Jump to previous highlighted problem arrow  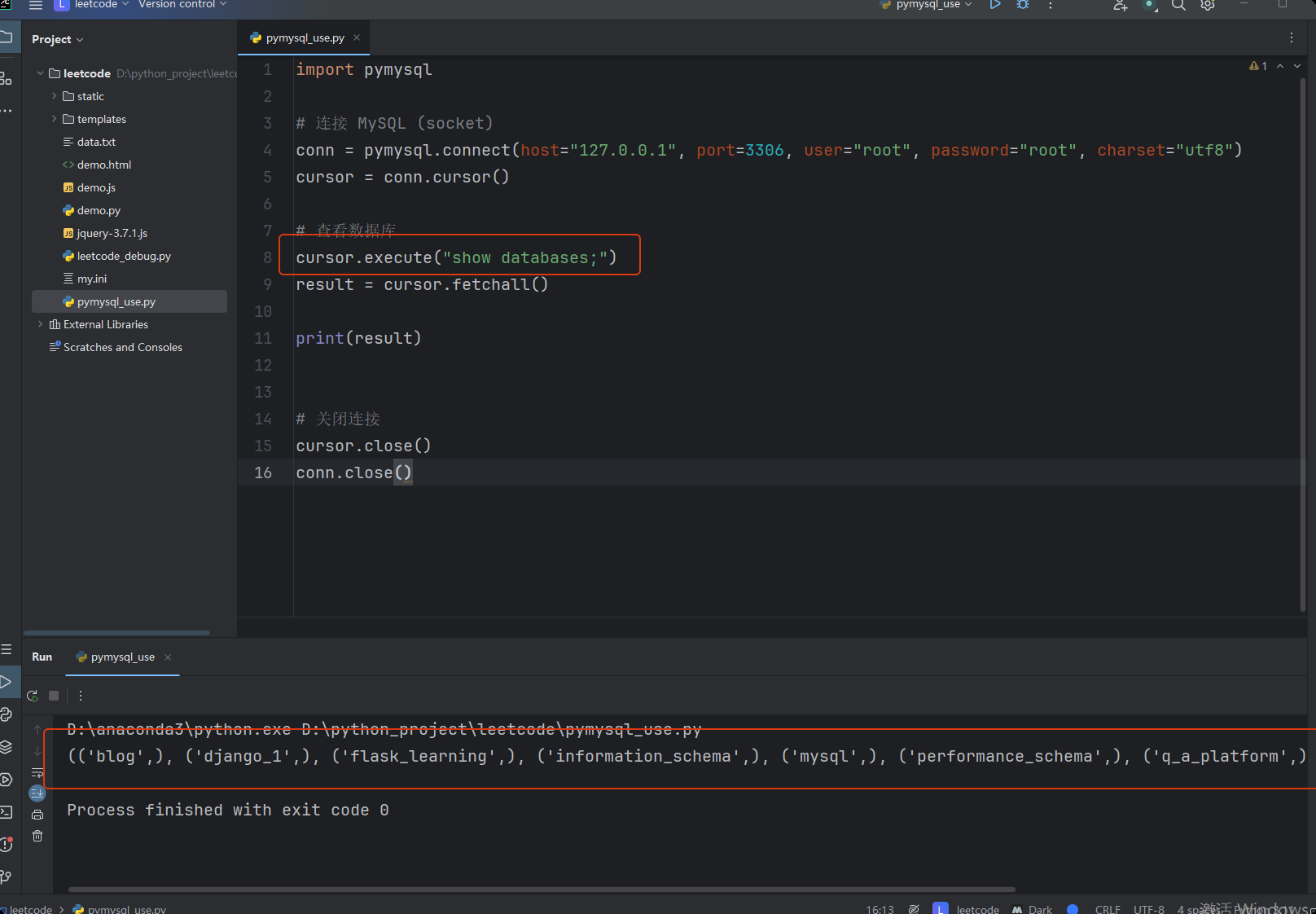[x=1280, y=66]
